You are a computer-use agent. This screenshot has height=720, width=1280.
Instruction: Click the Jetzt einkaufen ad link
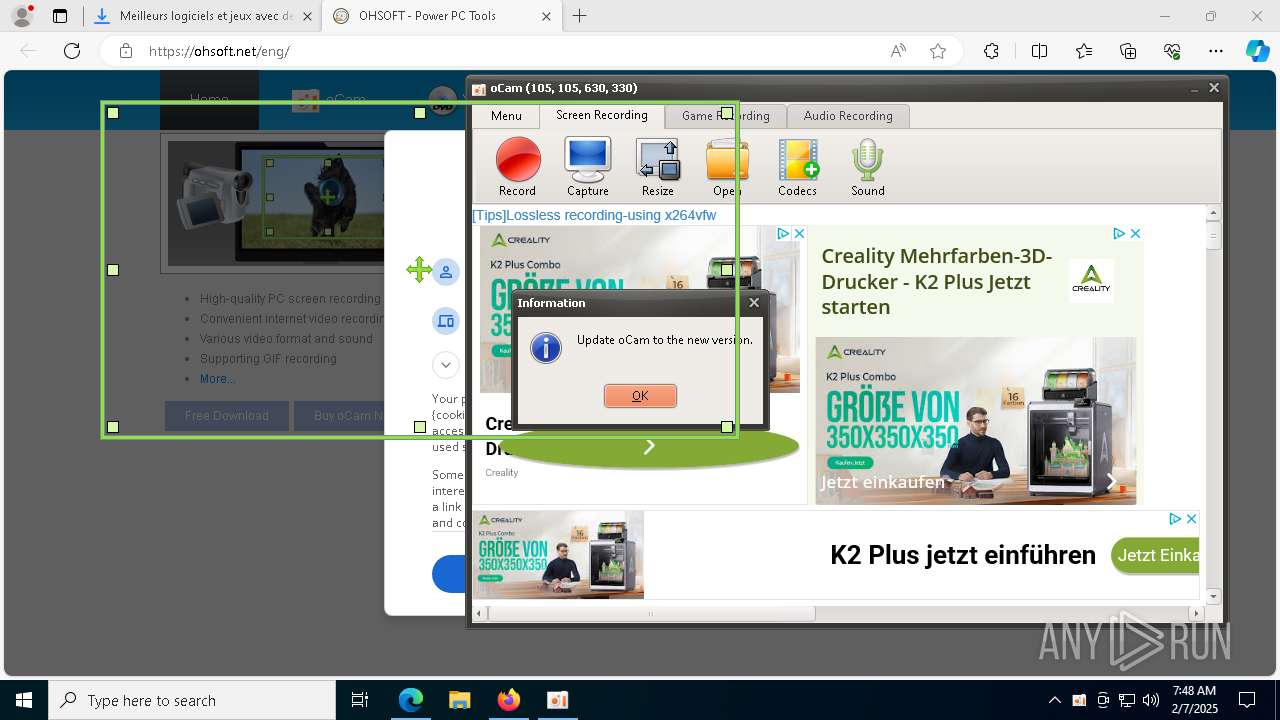point(883,482)
